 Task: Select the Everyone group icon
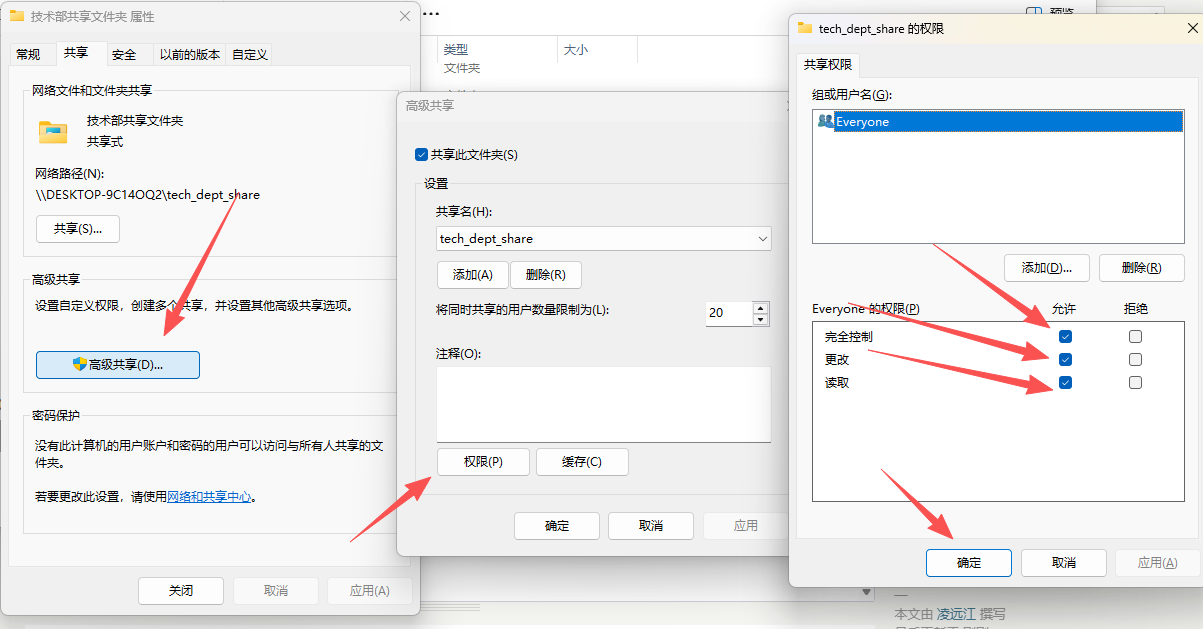coord(825,121)
